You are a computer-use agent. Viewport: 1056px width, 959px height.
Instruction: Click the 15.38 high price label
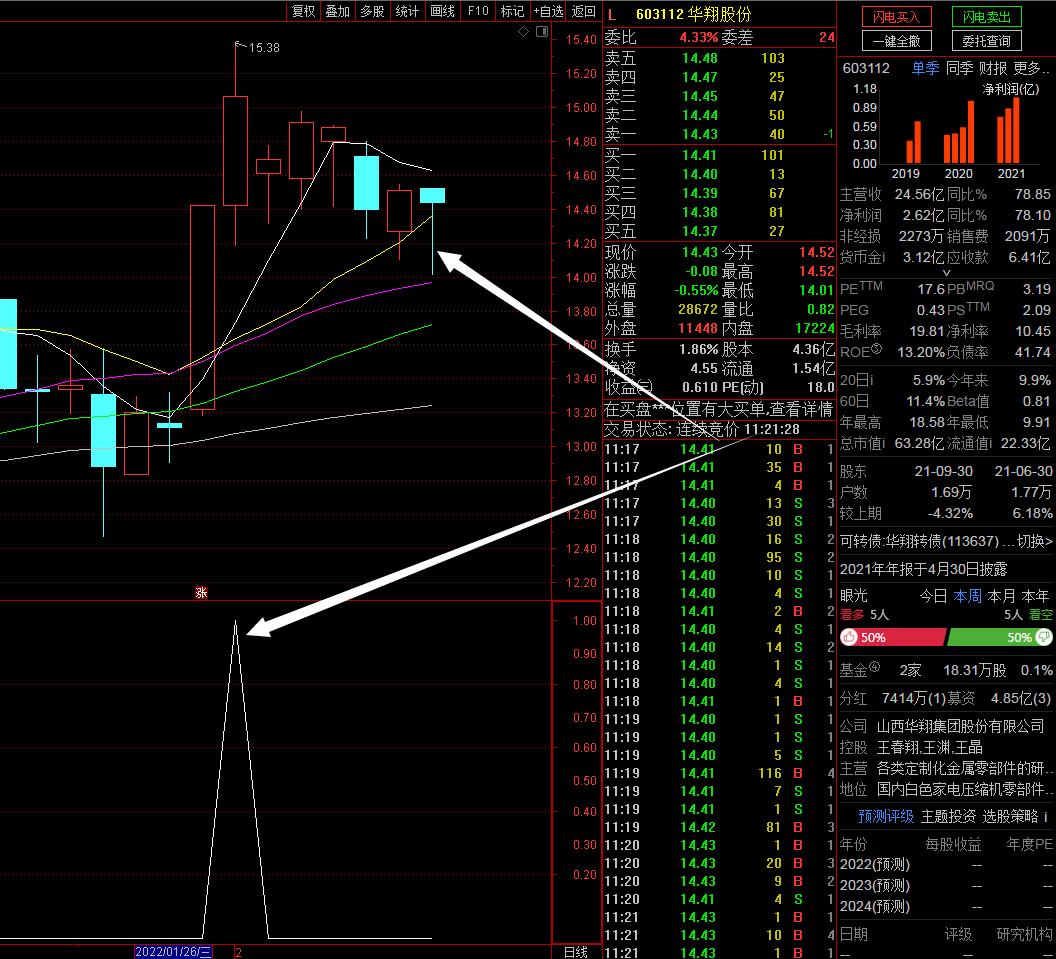[263, 47]
